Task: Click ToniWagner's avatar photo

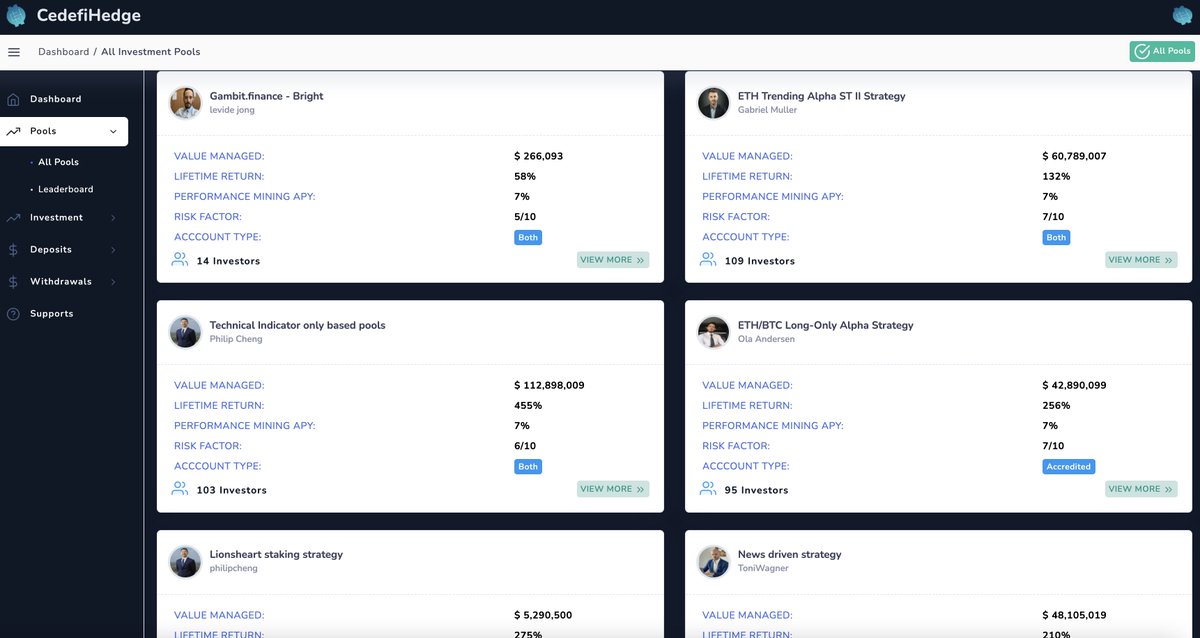Action: [713, 561]
